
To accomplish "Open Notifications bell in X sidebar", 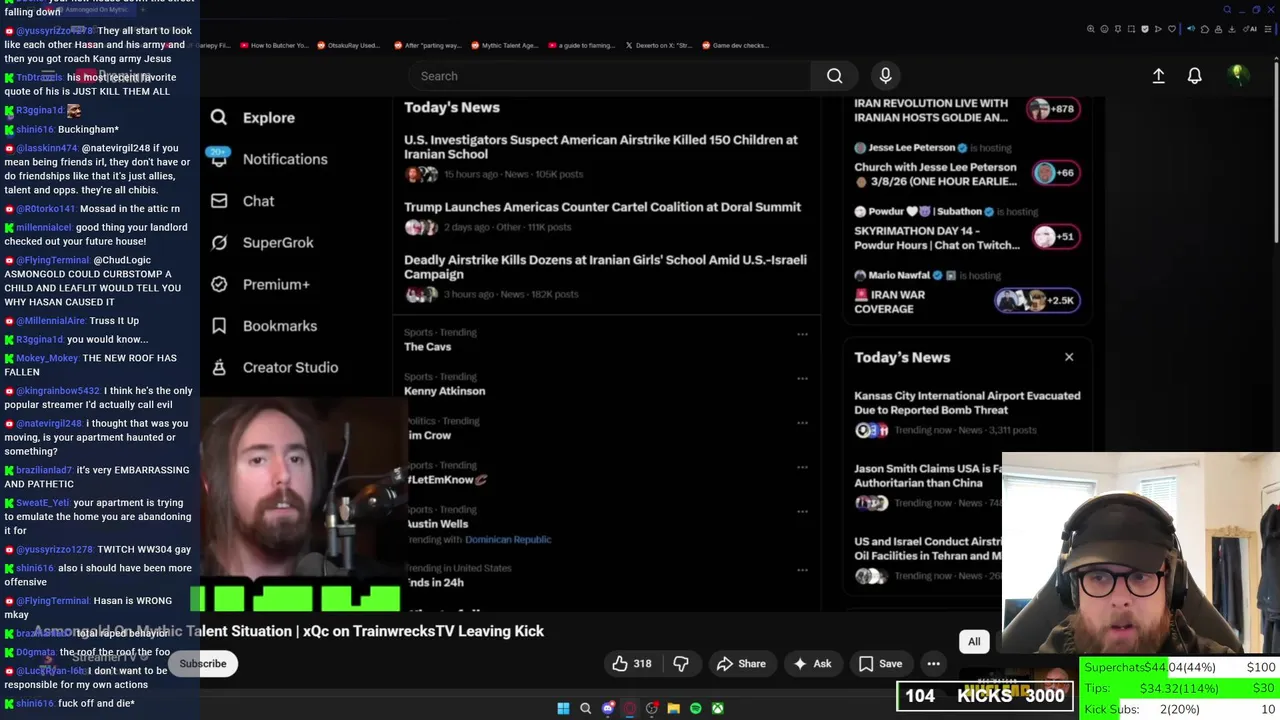I will (x=218, y=157).
